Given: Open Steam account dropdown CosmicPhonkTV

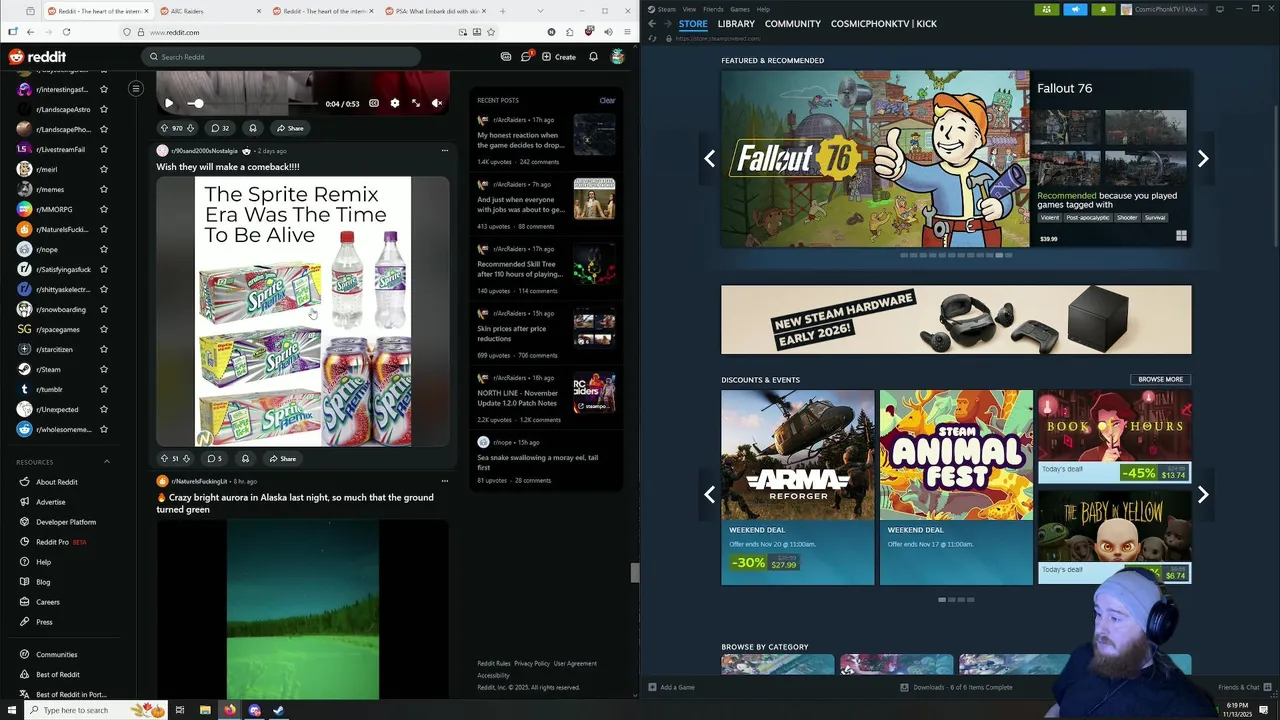Looking at the screenshot, I should pos(1163,9).
